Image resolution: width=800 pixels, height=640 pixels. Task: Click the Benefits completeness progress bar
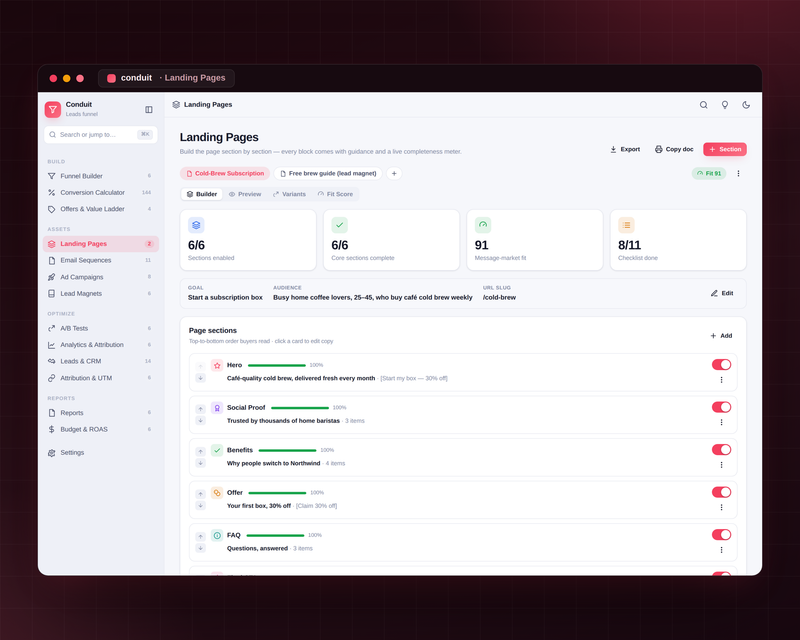(x=287, y=450)
